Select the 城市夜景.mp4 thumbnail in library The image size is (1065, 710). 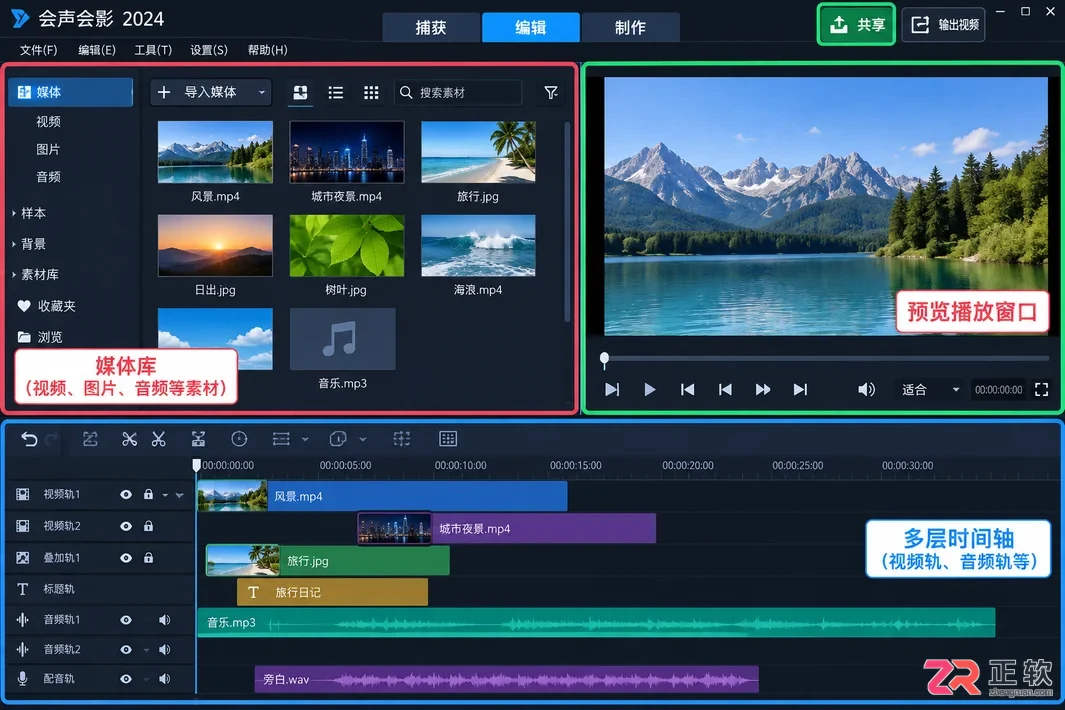pos(346,152)
